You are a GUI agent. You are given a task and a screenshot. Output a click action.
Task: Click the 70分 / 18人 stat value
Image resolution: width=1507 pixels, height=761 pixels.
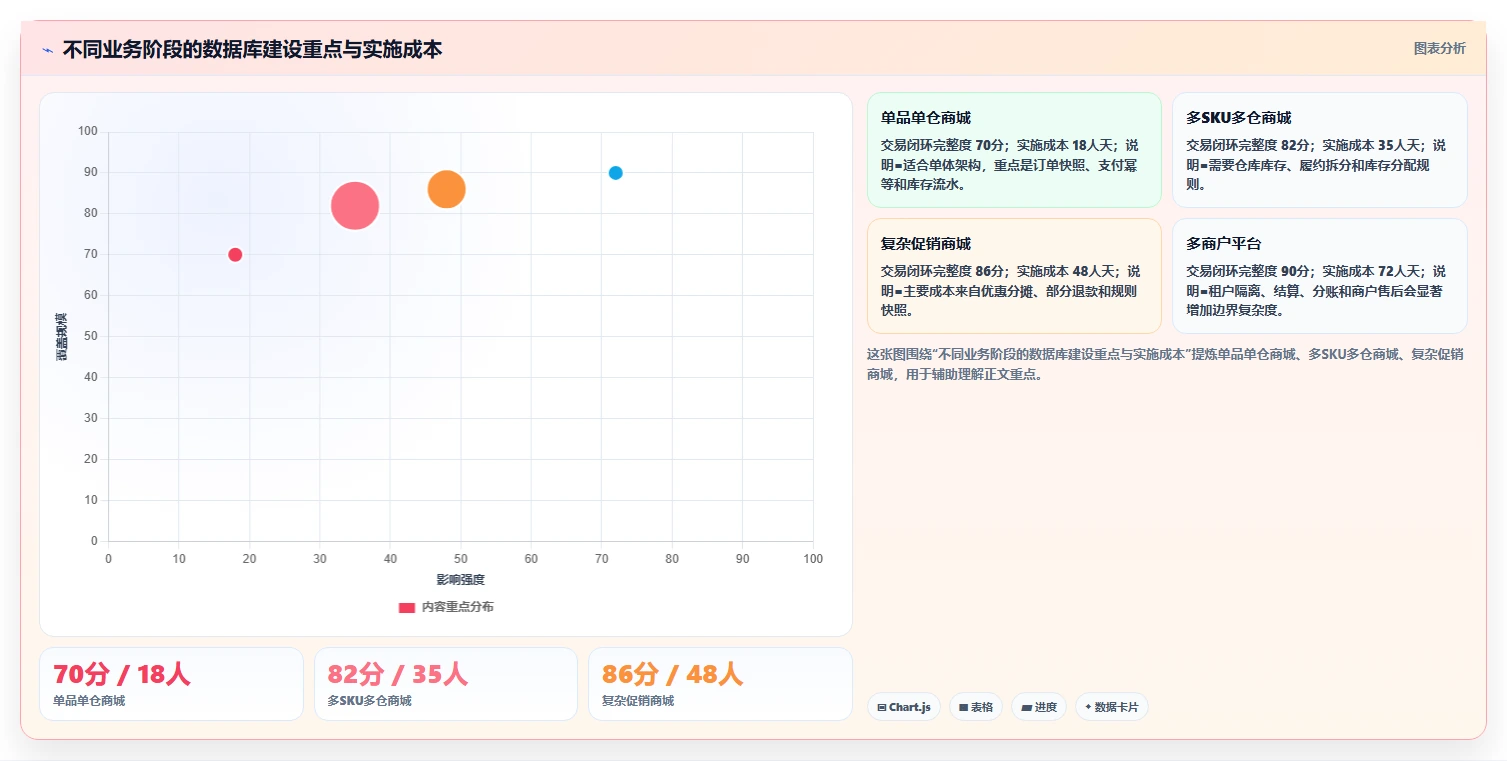tap(122, 674)
